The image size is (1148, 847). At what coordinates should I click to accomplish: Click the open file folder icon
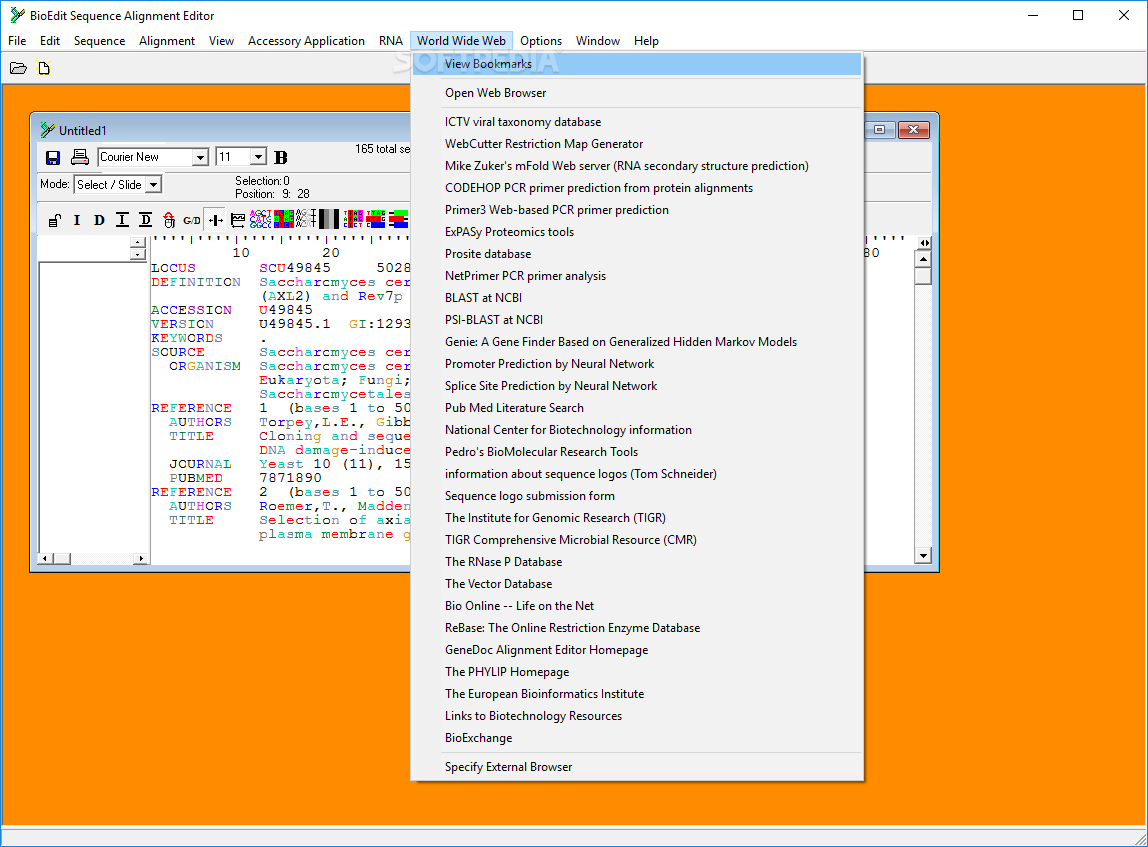[x=18, y=68]
